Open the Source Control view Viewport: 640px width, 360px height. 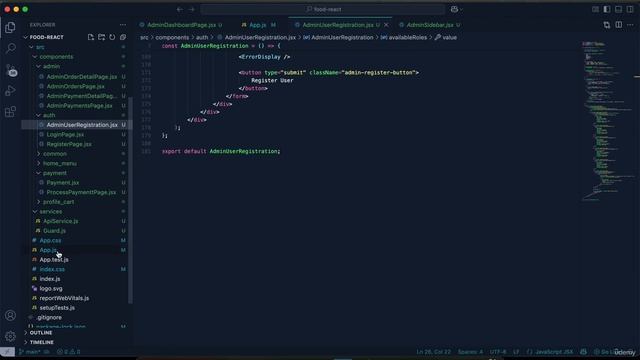tap(11, 70)
